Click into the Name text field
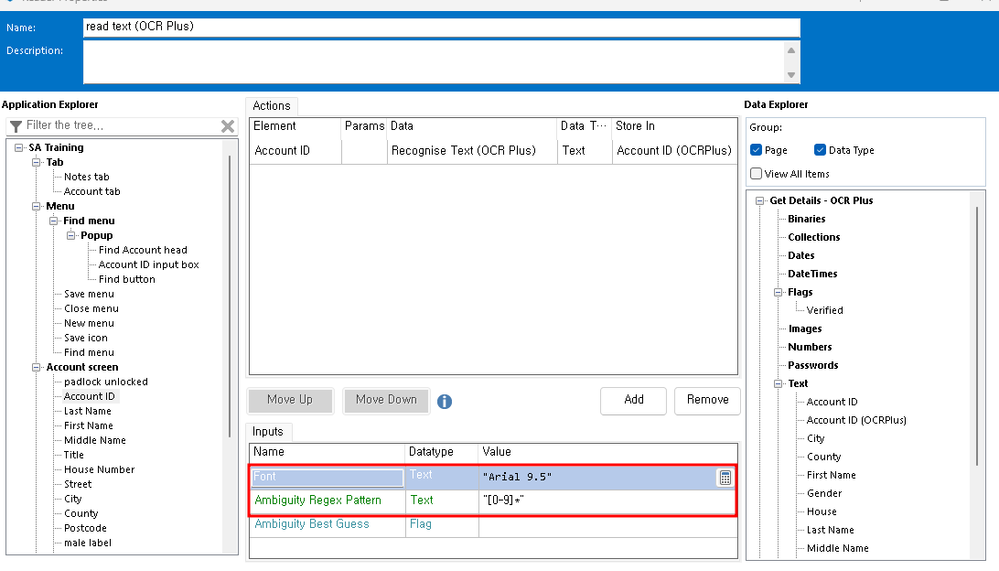Screen dimensions: 999x571 tap(440, 27)
